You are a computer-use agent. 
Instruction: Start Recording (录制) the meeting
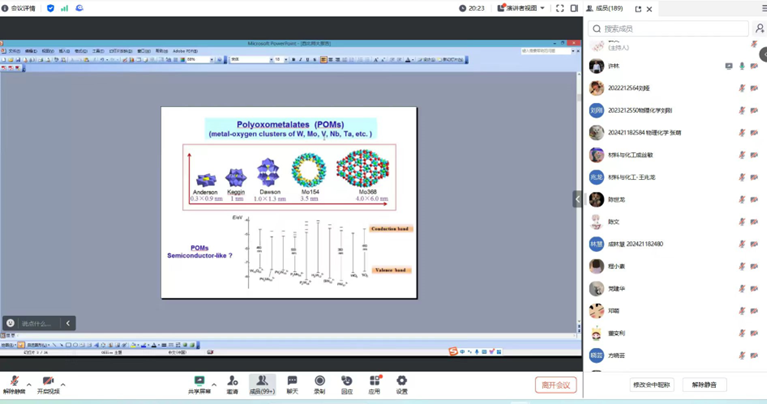tap(320, 384)
